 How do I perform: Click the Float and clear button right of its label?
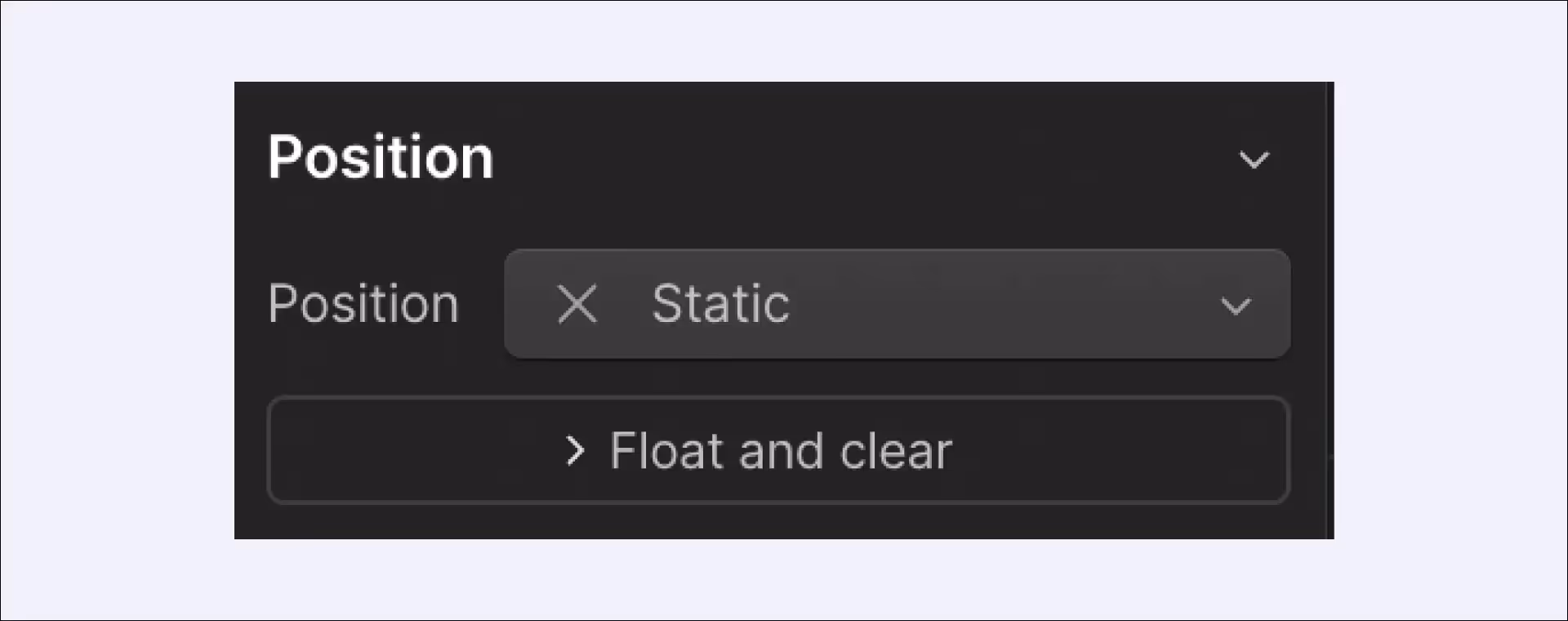1119,450
